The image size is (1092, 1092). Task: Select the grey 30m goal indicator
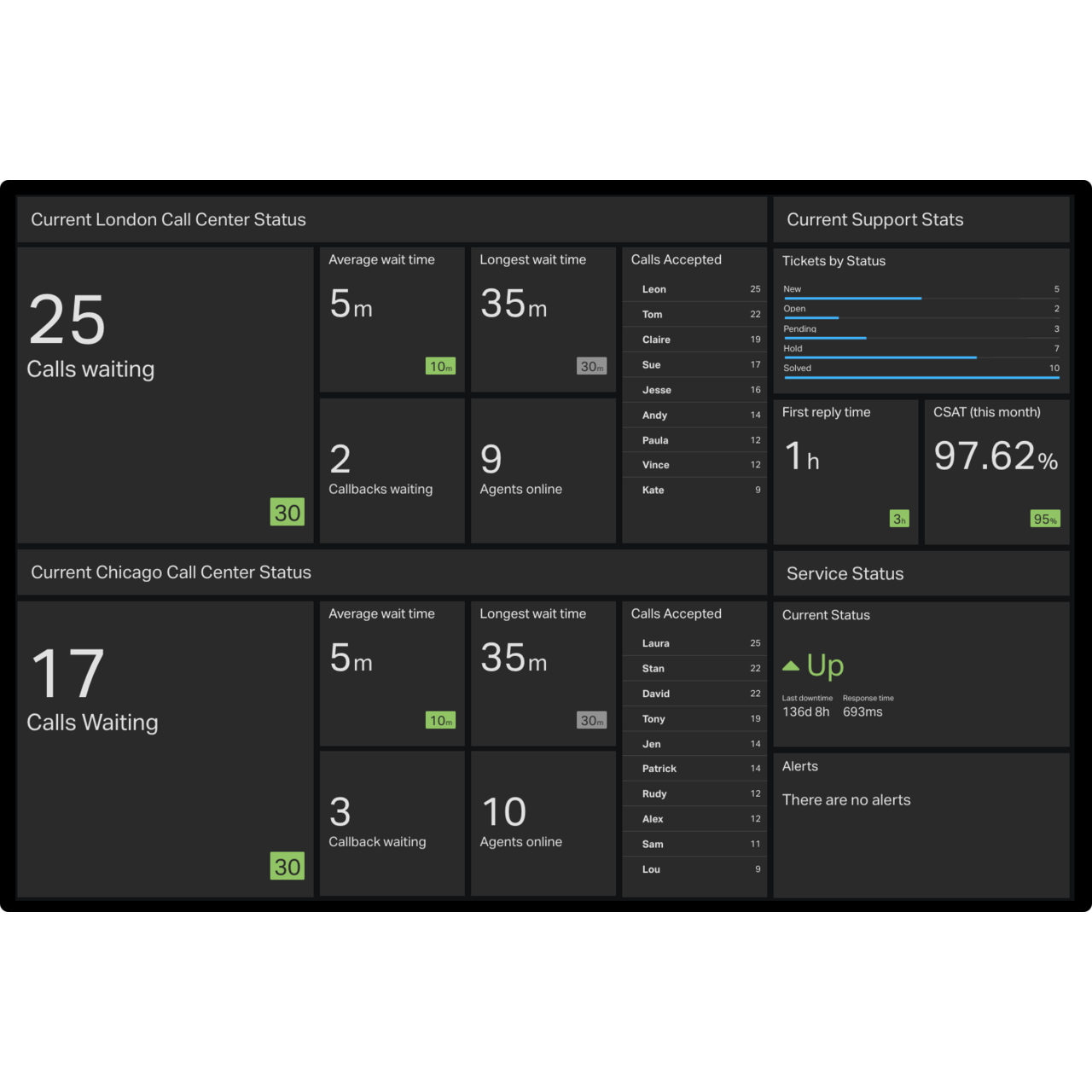point(592,366)
